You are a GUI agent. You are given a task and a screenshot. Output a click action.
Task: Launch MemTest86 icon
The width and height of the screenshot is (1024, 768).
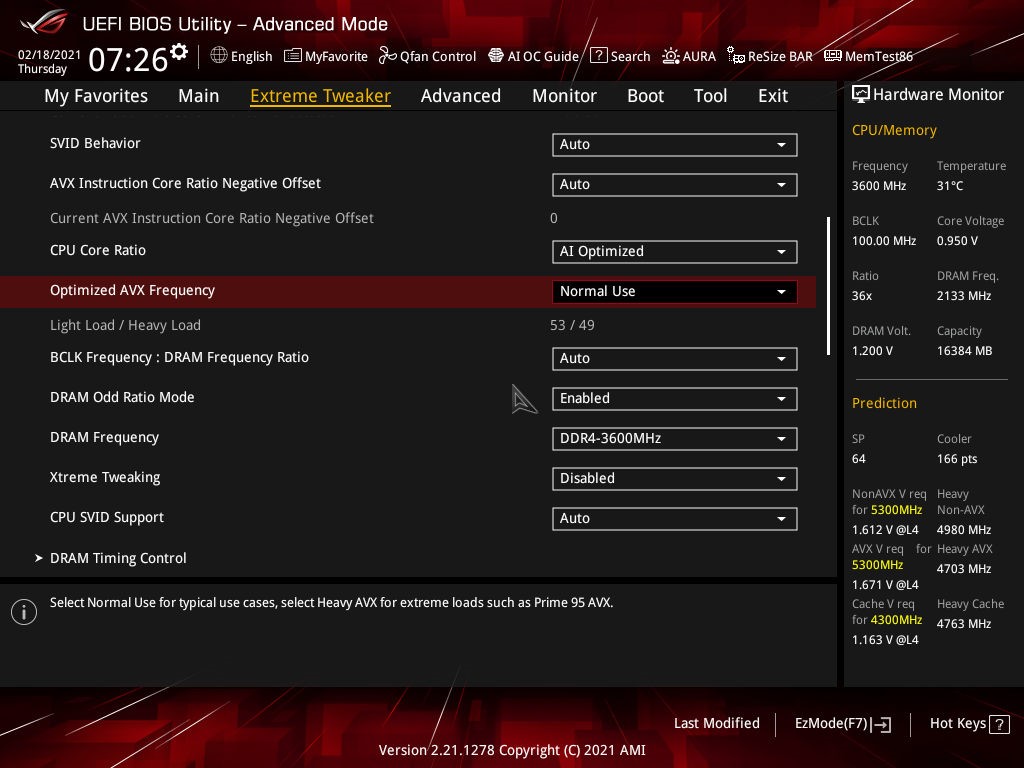click(x=833, y=56)
